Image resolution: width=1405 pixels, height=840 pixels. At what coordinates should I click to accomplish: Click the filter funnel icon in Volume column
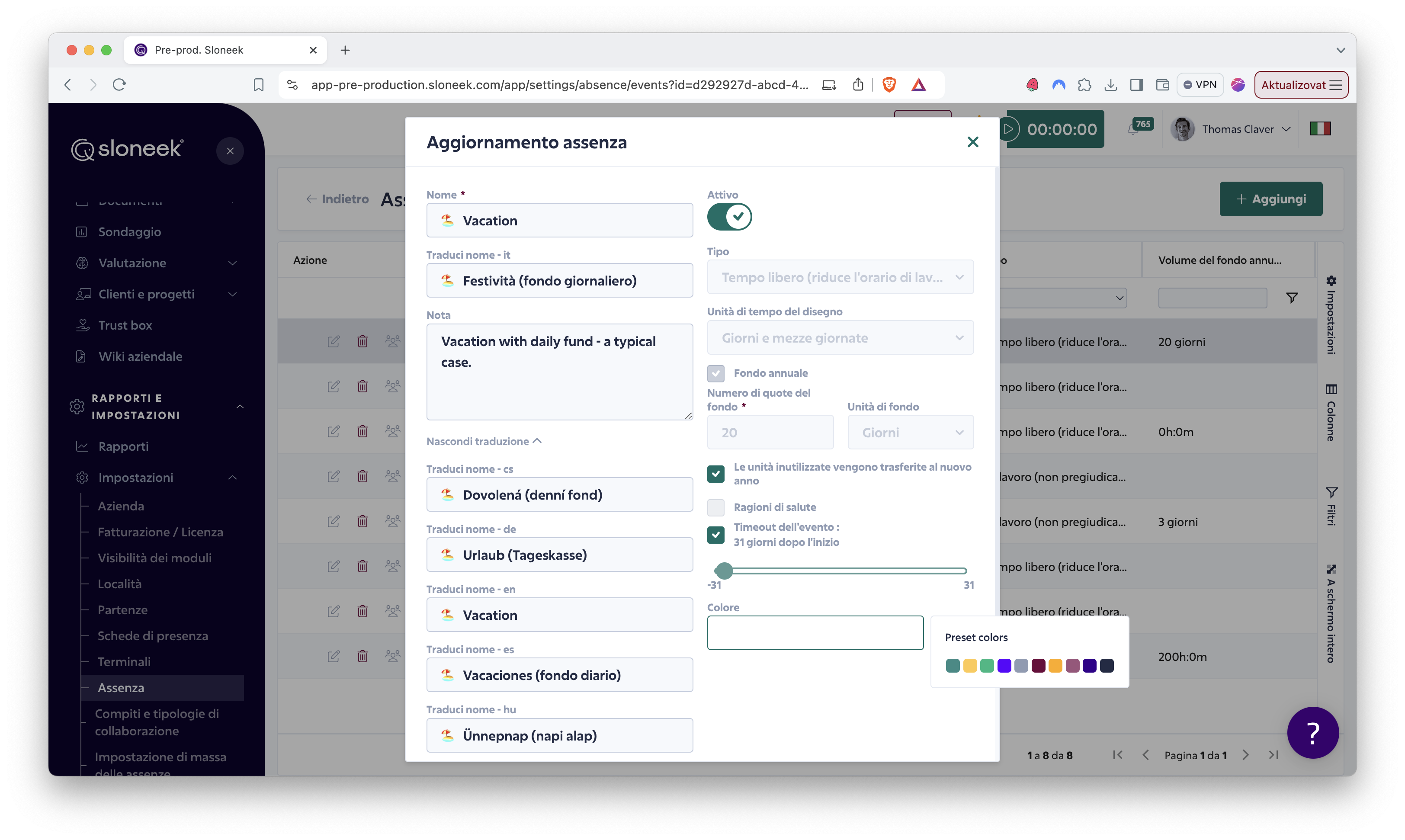coord(1291,298)
